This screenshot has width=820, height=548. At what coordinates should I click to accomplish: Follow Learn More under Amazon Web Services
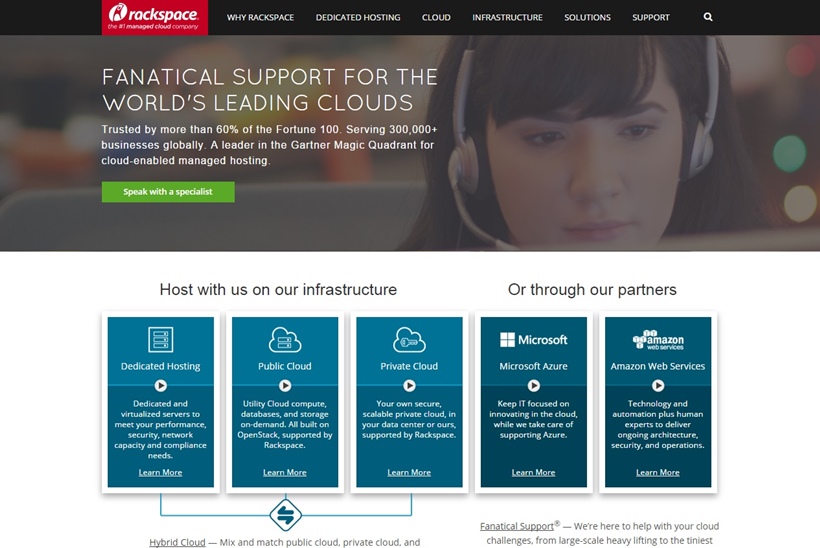tap(658, 472)
